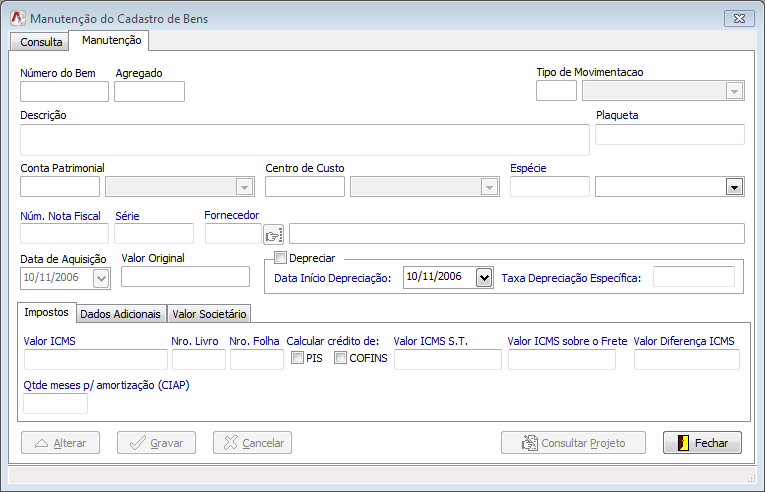This screenshot has height=492, width=765.
Task: Open the Dados Adicionais tab
Action: click(x=121, y=314)
